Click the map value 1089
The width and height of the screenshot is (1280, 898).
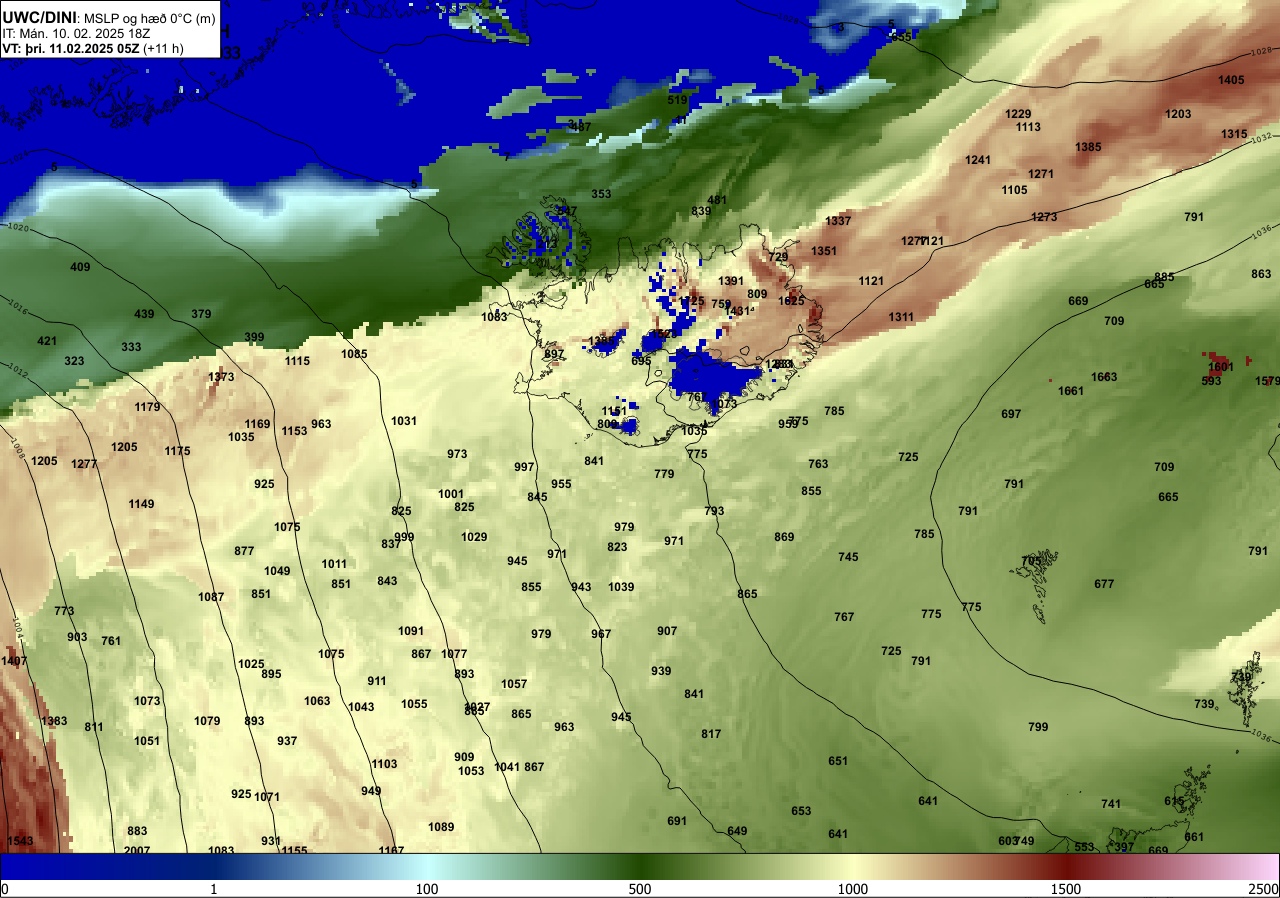coord(441,827)
